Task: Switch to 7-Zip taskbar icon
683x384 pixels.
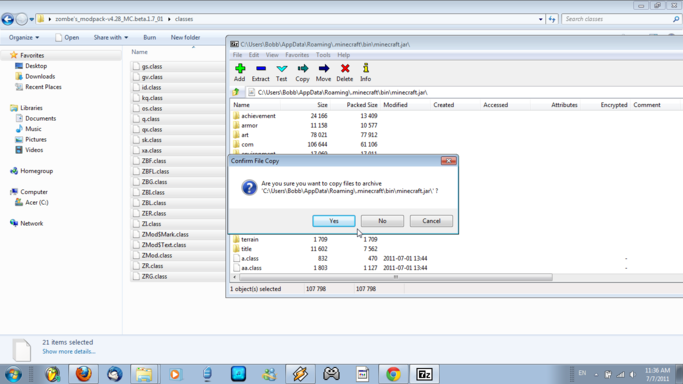Action: click(424, 374)
